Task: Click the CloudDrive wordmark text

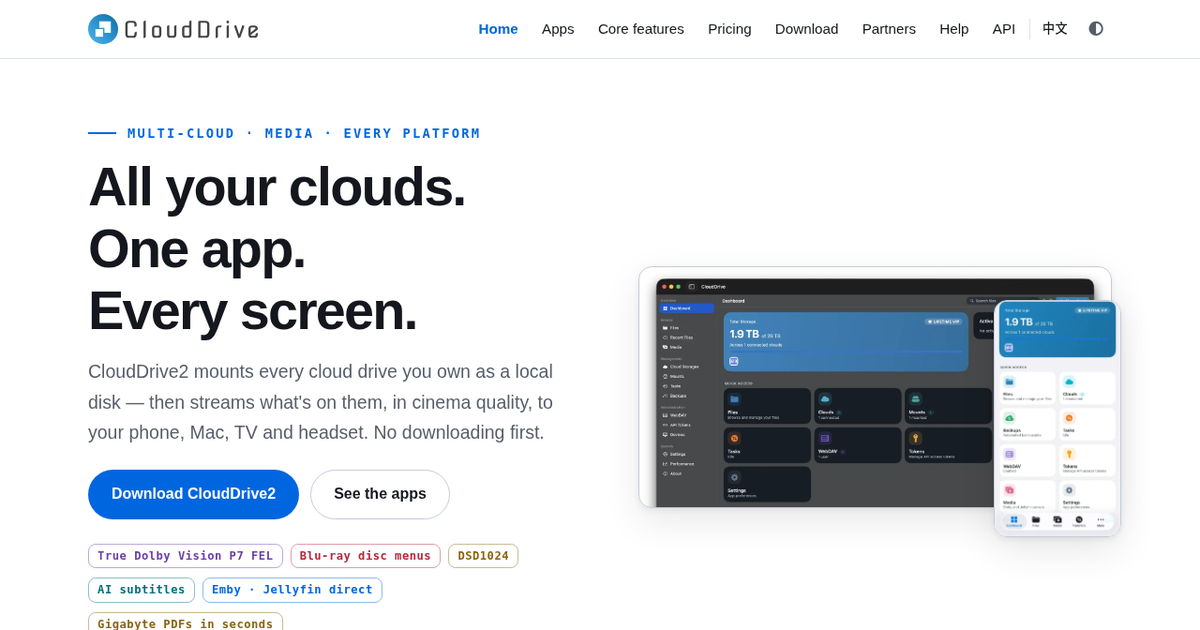Action: [x=192, y=30]
